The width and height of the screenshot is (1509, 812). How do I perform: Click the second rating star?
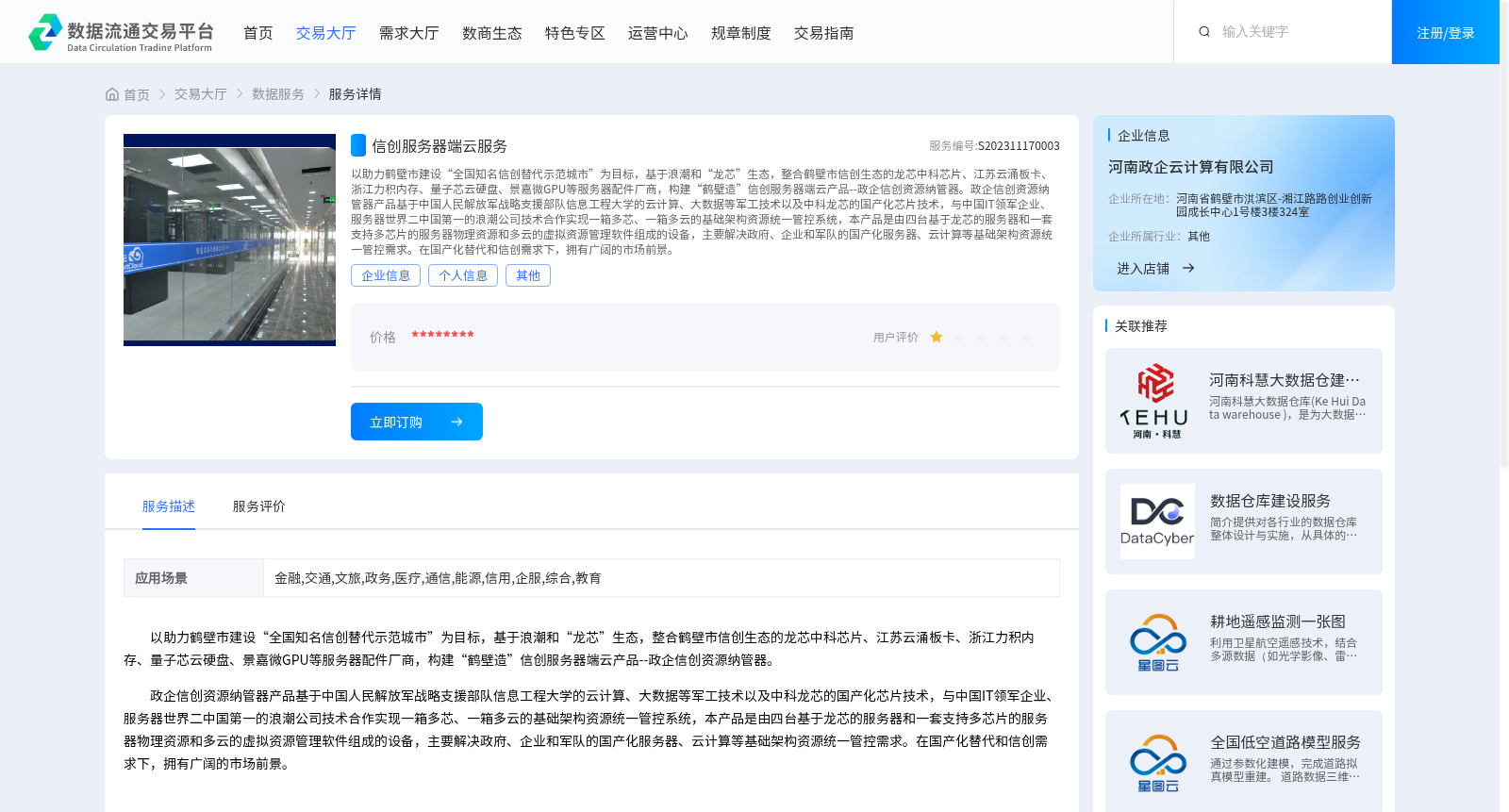tap(959, 338)
